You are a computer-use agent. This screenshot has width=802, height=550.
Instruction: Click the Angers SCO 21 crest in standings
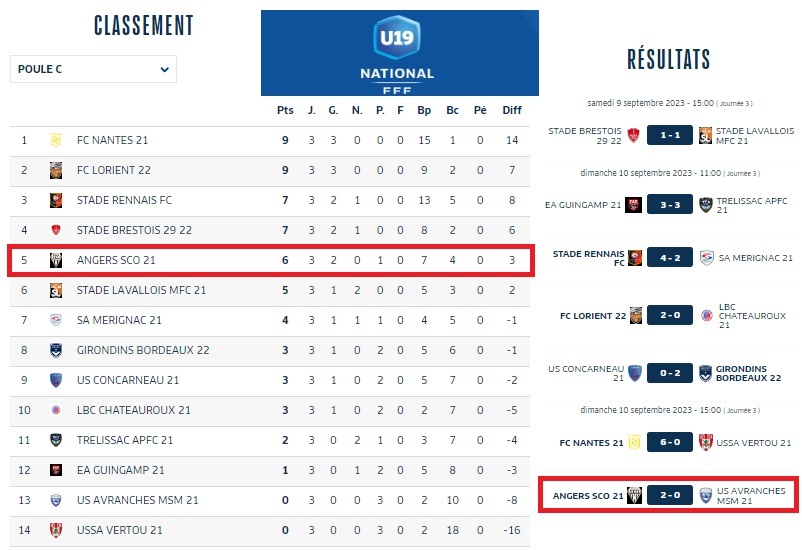56,260
